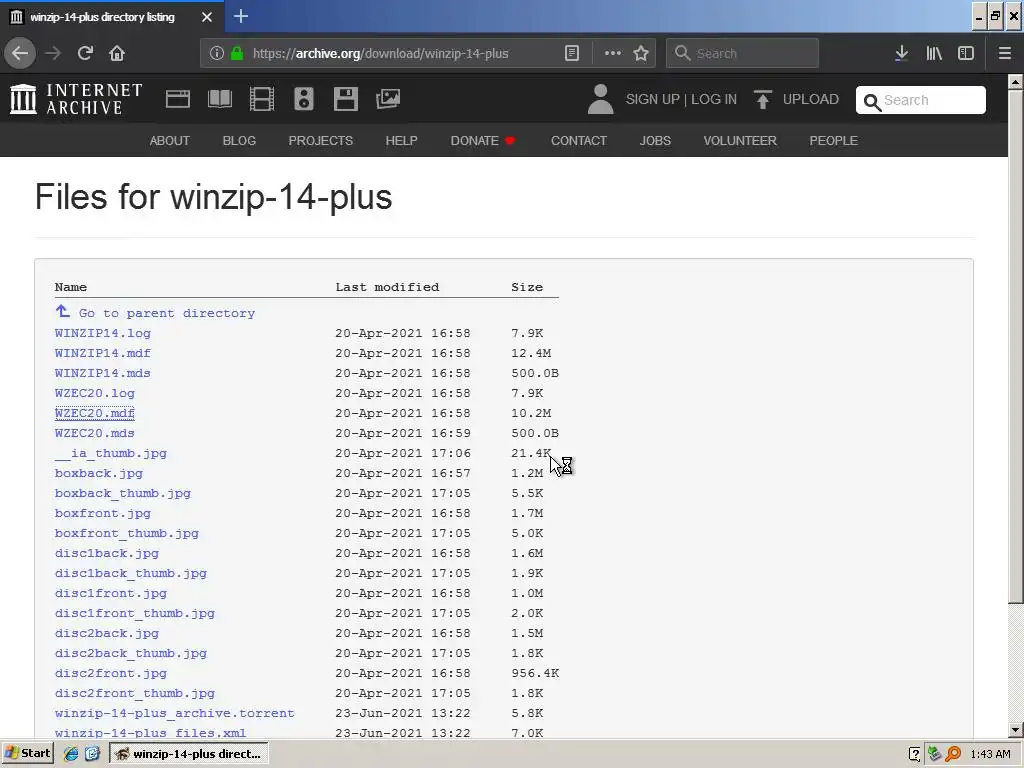Open the Firefox hamburger menu
This screenshot has width=1024, height=768.
coord(1004,54)
